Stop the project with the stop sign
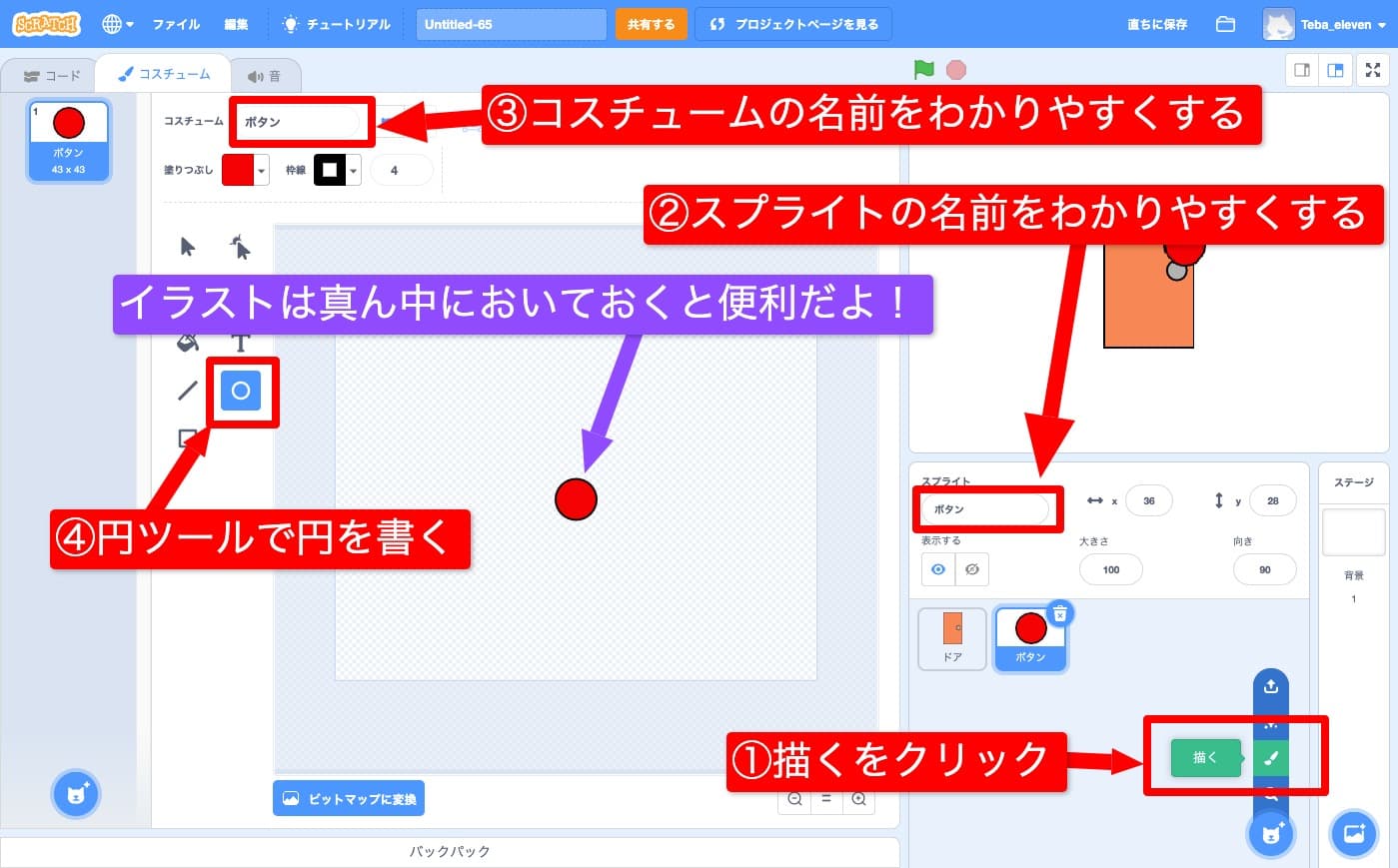 point(955,70)
